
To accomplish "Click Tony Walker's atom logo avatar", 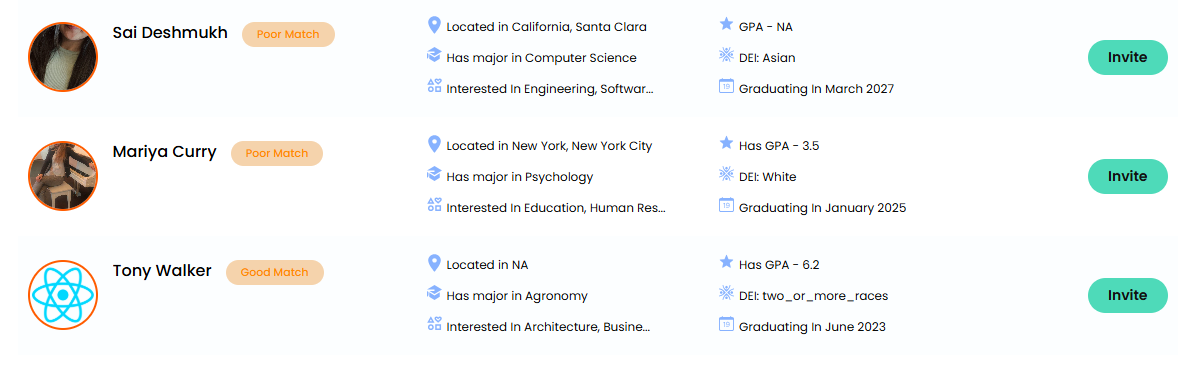I will click(x=63, y=295).
